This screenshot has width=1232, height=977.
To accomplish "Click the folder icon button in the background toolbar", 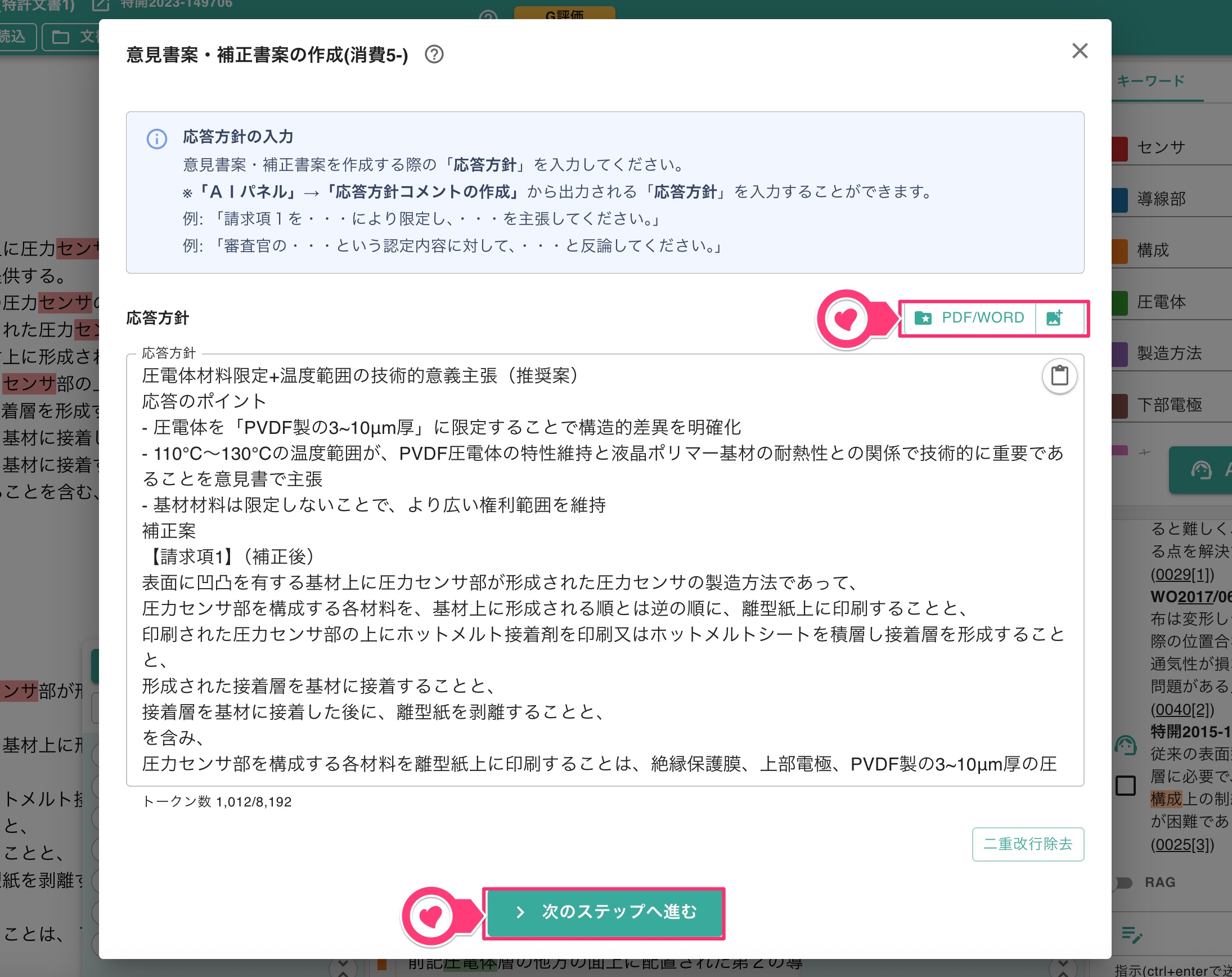I will (x=71, y=37).
